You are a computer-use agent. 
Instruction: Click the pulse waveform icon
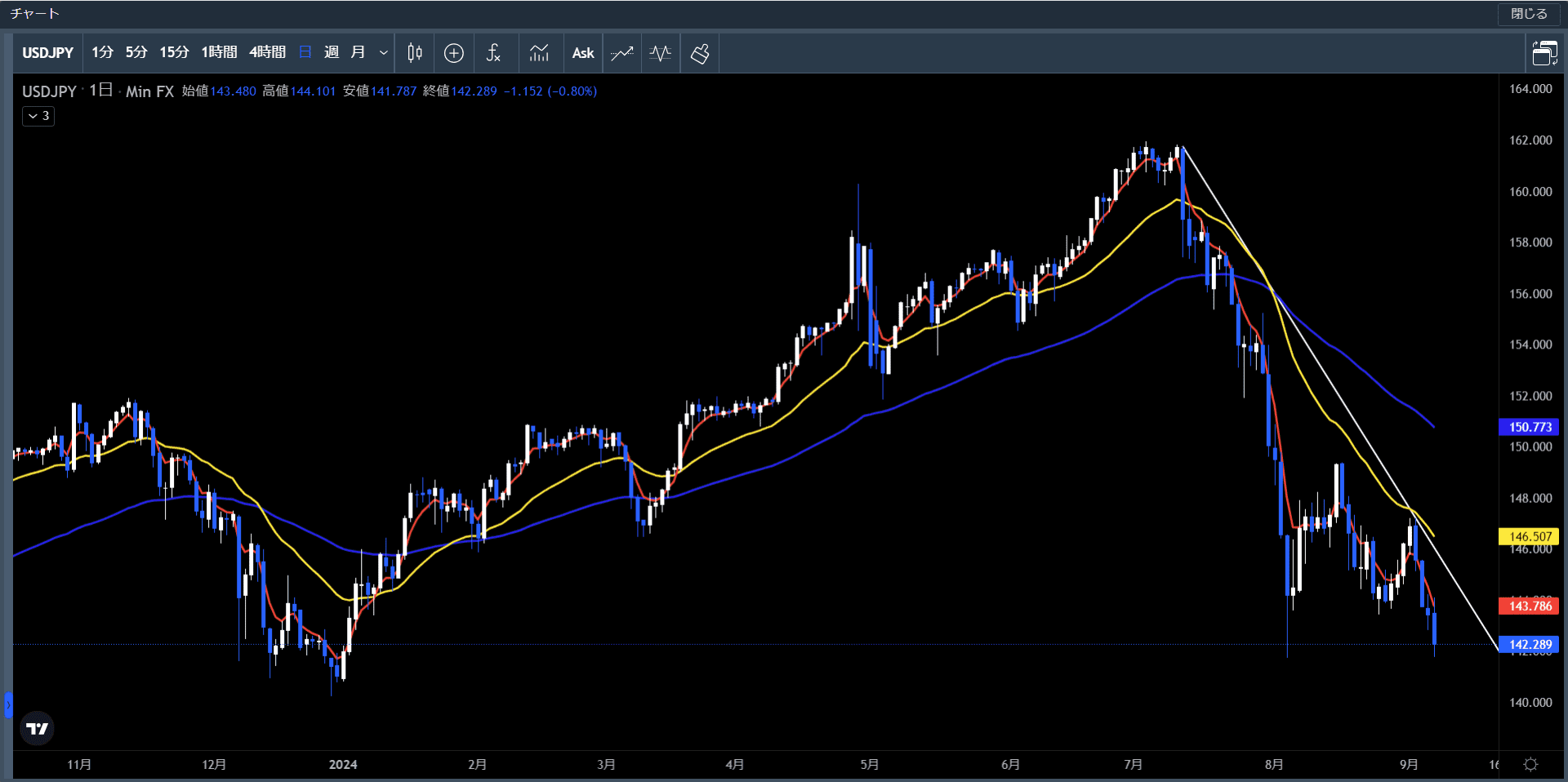[661, 53]
